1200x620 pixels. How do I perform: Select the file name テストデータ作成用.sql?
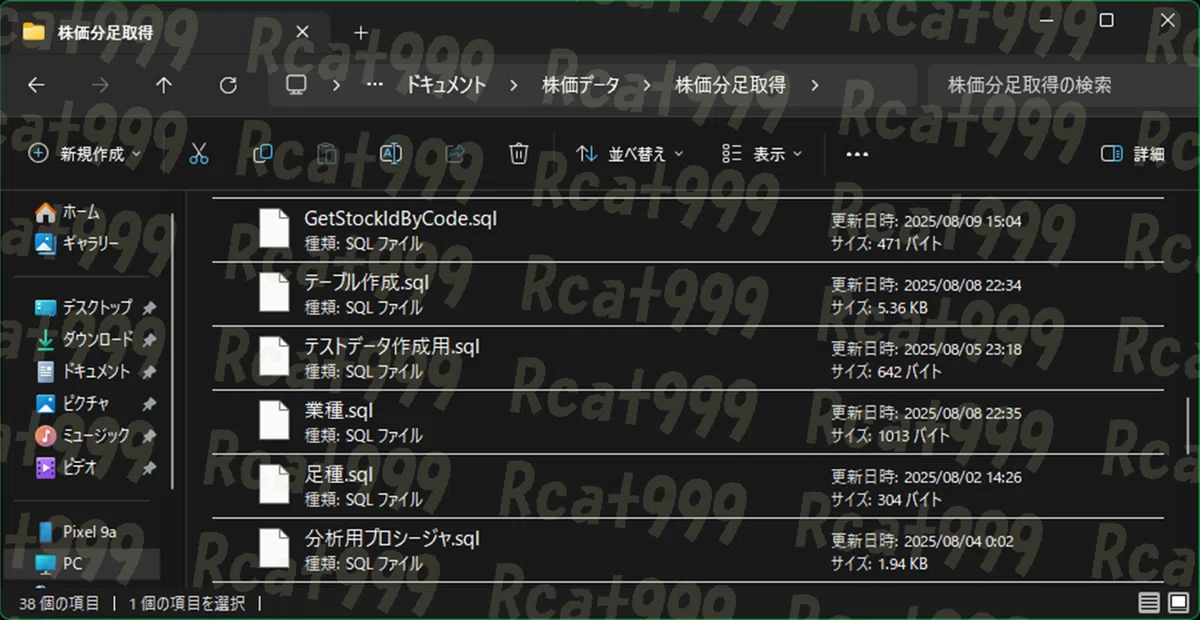[x=392, y=346]
